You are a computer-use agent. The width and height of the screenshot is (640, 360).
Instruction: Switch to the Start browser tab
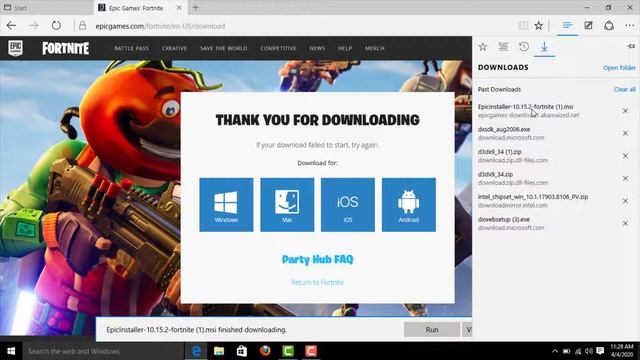pos(47,8)
